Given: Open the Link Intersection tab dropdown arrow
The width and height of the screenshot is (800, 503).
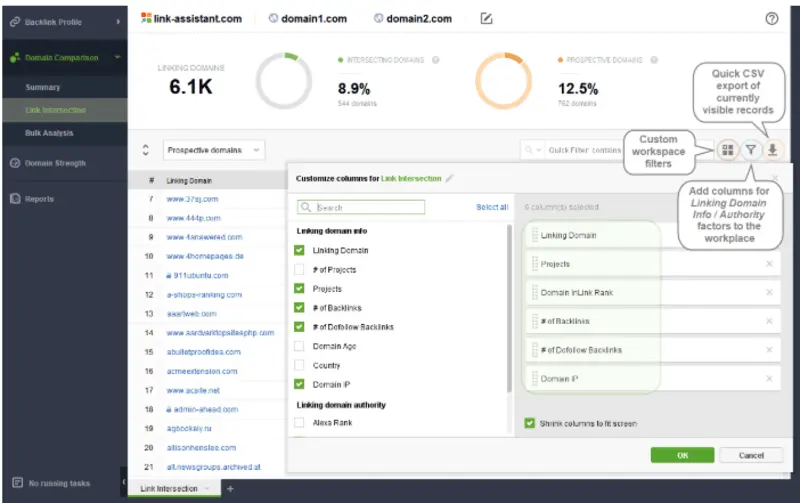Looking at the screenshot, I should [x=207, y=488].
